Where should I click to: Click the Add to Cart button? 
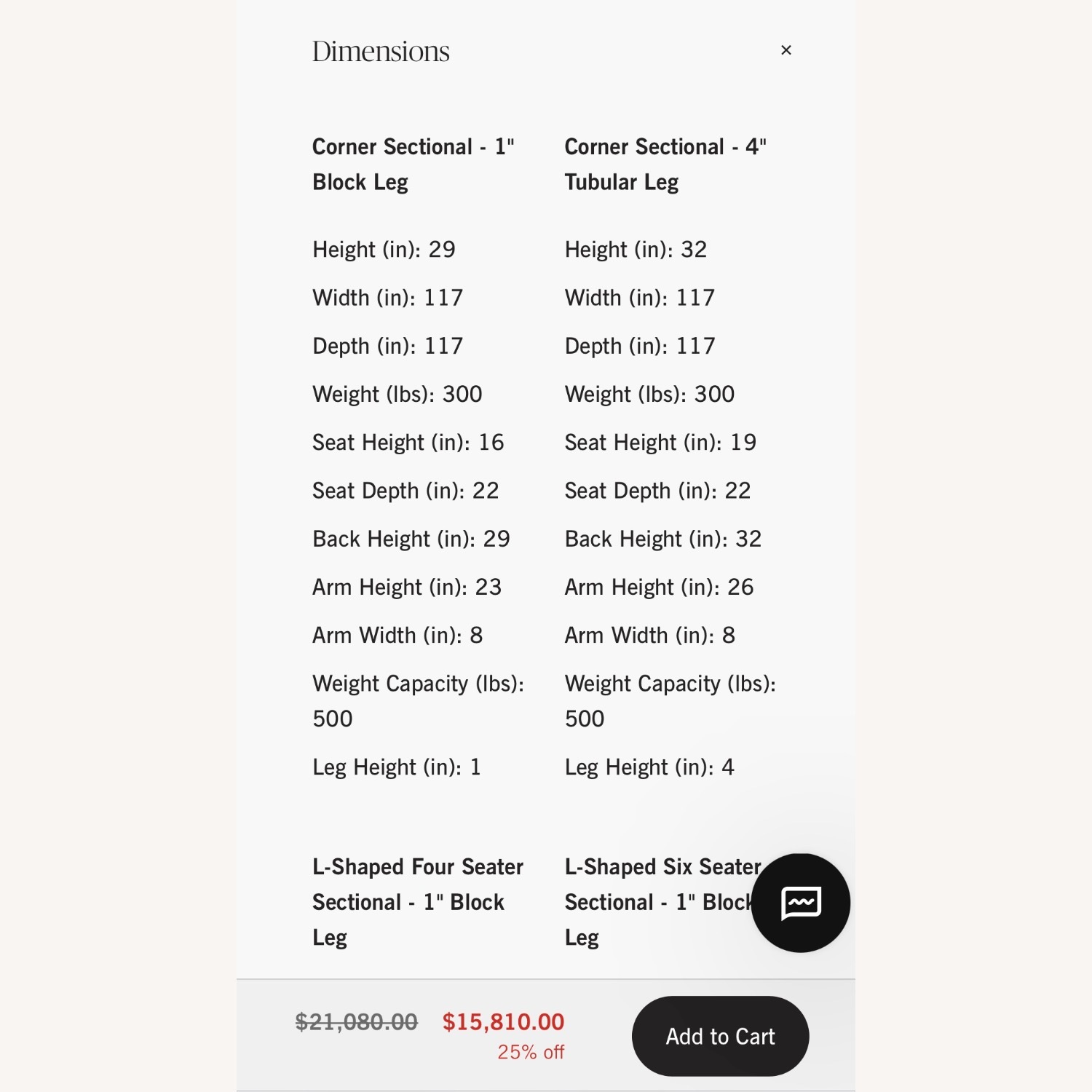720,1036
